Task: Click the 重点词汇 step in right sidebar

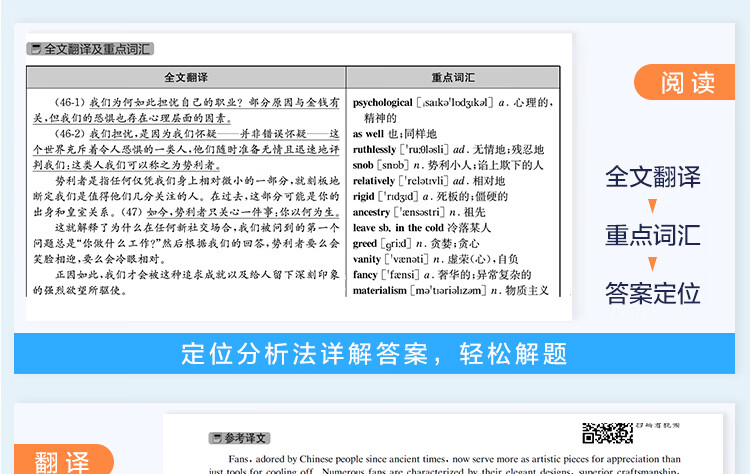Action: click(652, 236)
